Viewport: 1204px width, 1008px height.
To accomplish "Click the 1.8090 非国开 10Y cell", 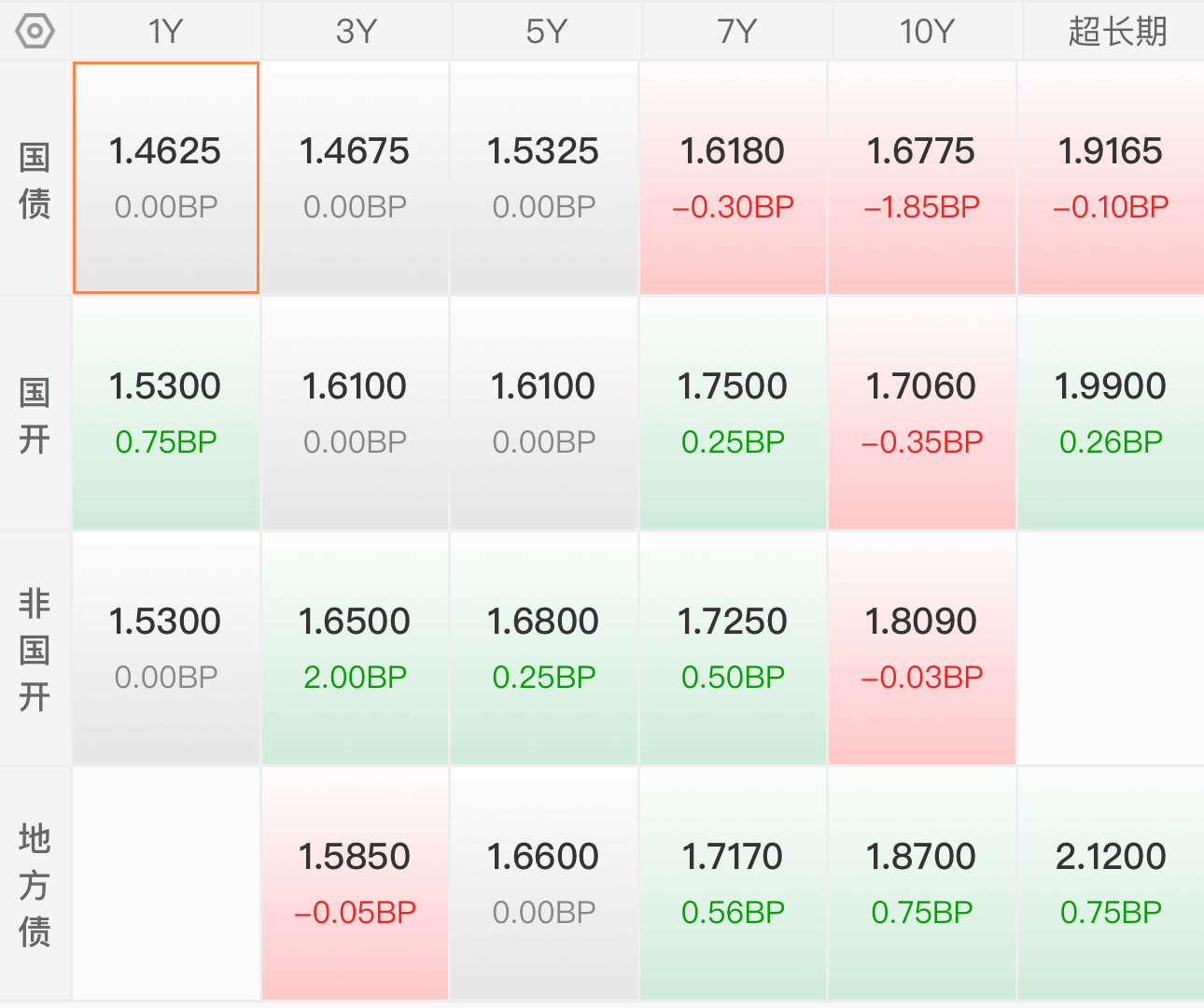I will pyautogui.click(x=922, y=649).
